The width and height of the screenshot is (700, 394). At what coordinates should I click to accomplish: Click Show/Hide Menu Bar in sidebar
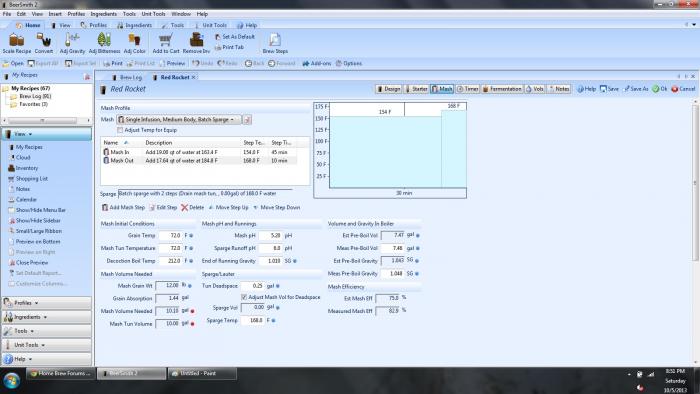[x=37, y=210]
